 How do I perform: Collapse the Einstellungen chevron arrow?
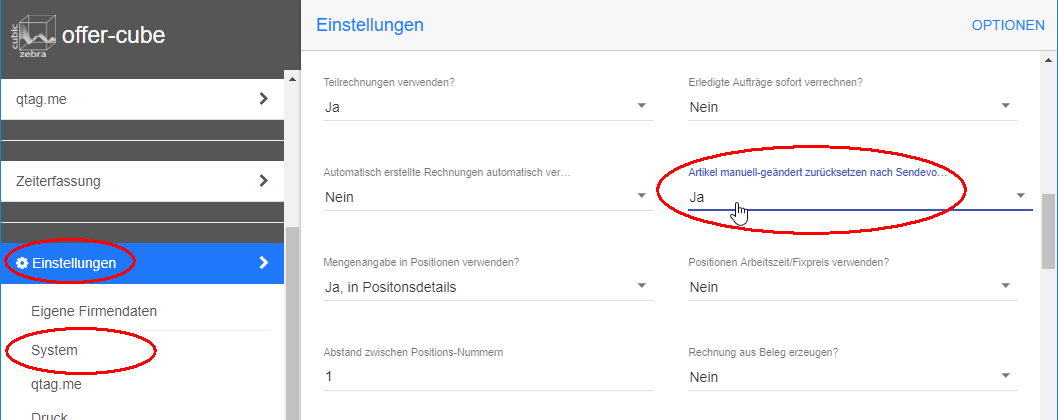point(264,263)
